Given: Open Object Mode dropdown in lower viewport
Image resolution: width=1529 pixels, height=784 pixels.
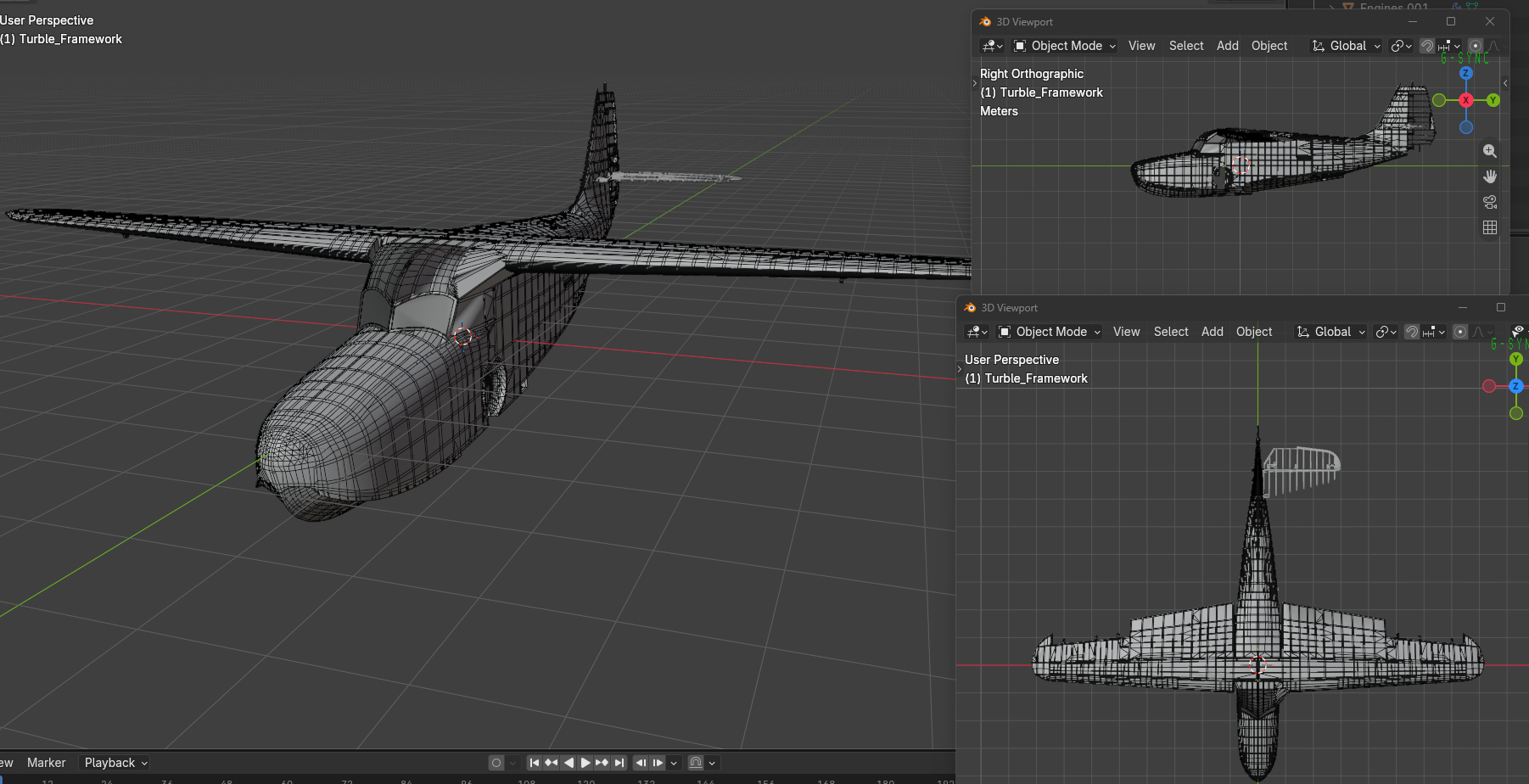Looking at the screenshot, I should pos(1050,332).
